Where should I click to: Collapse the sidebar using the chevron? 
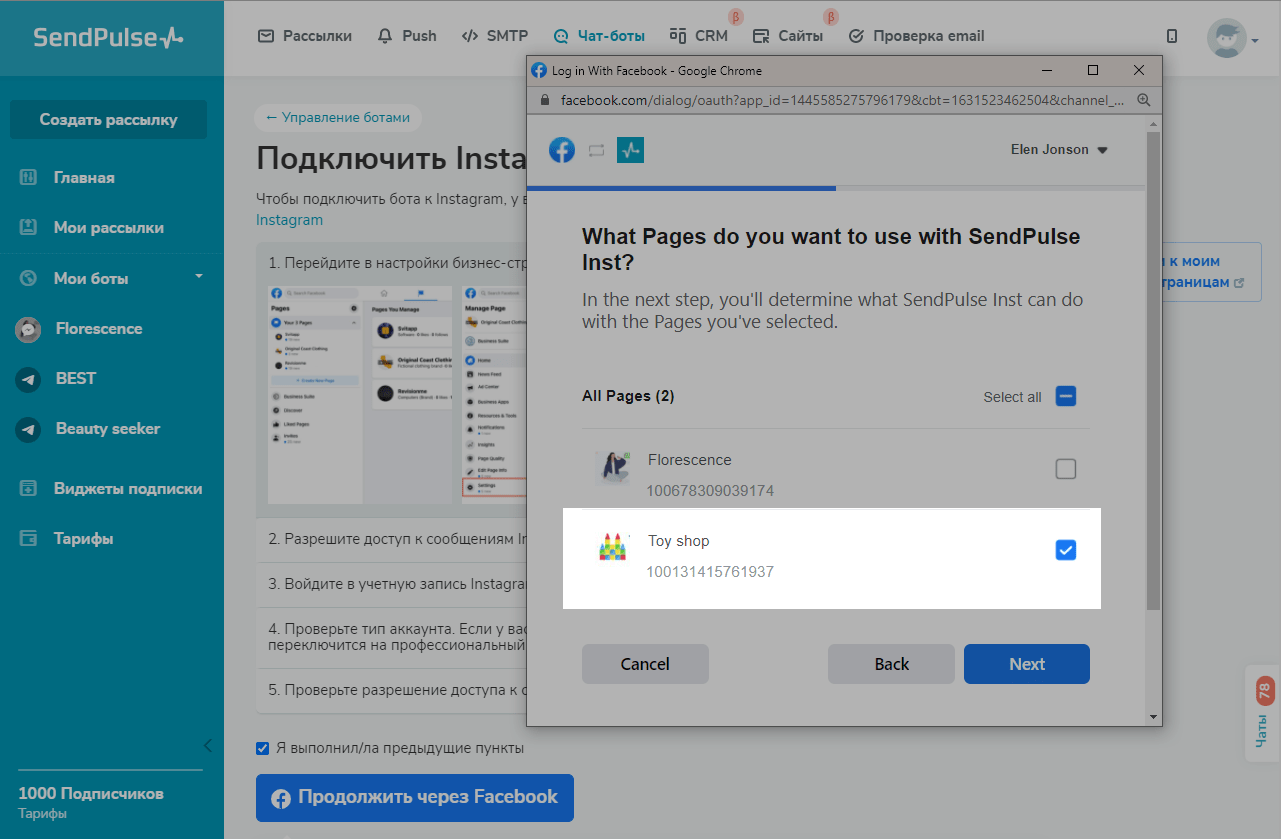click(x=207, y=745)
